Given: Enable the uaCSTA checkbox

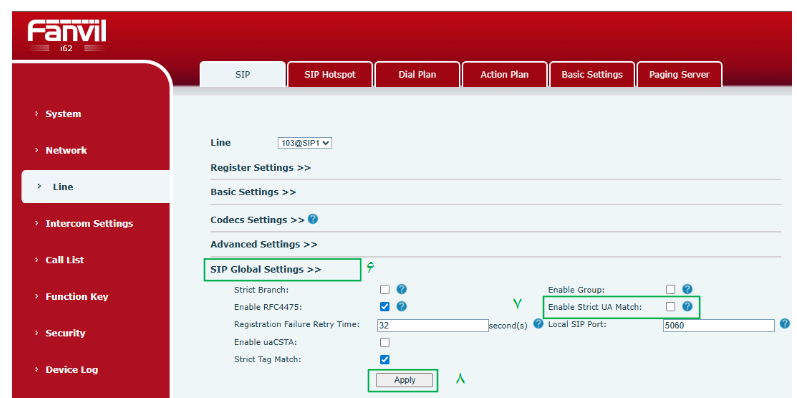Looking at the screenshot, I should click(x=385, y=342).
